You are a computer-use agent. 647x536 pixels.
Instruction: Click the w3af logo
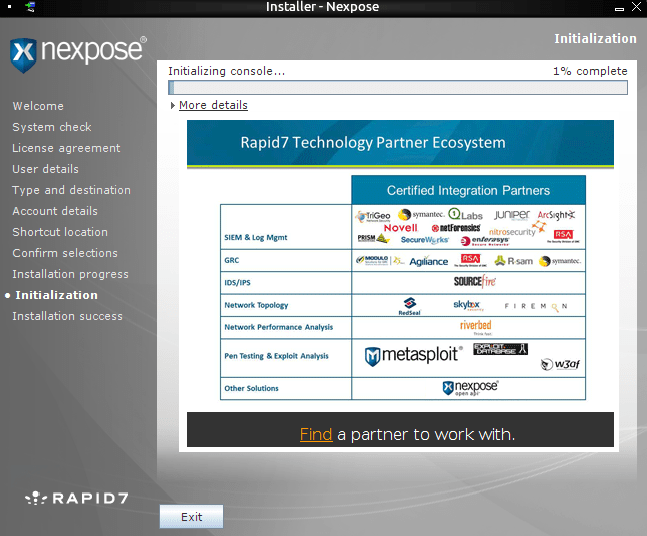coord(560,364)
